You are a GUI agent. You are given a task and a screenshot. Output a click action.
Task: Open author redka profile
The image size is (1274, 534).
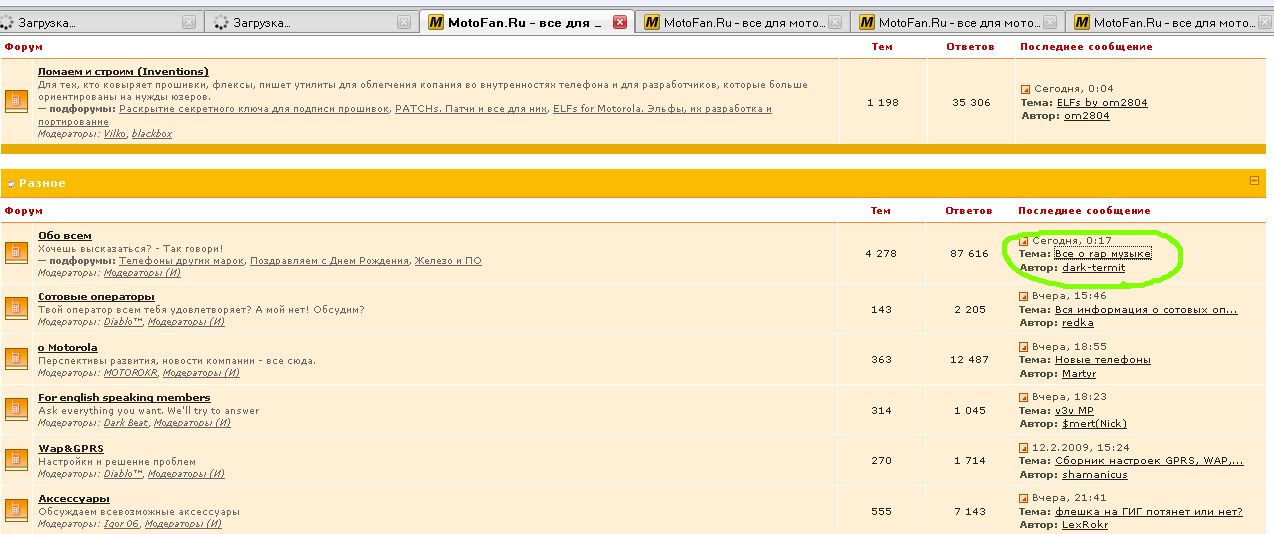coord(1078,323)
